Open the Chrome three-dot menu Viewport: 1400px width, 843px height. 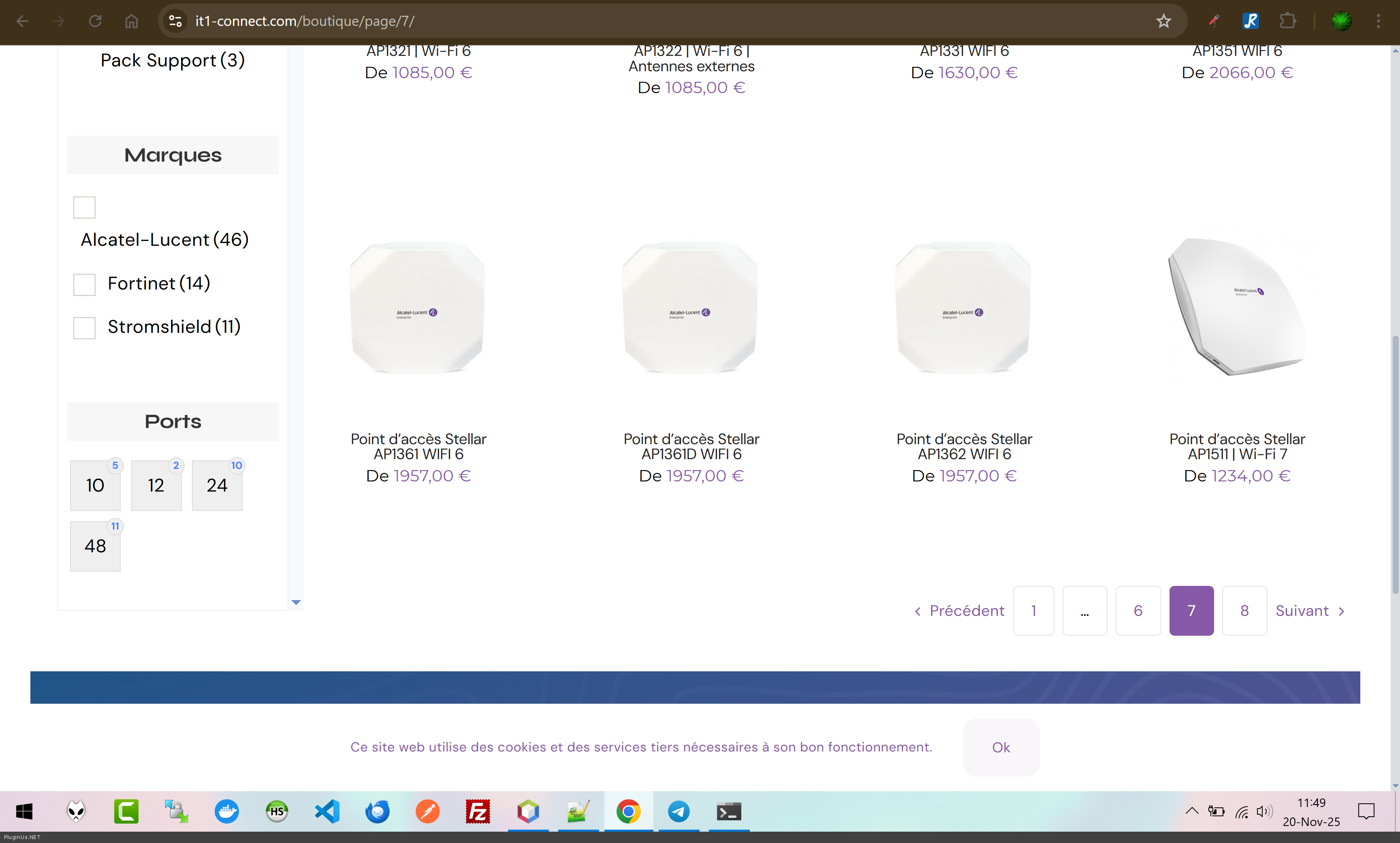coord(1378,21)
